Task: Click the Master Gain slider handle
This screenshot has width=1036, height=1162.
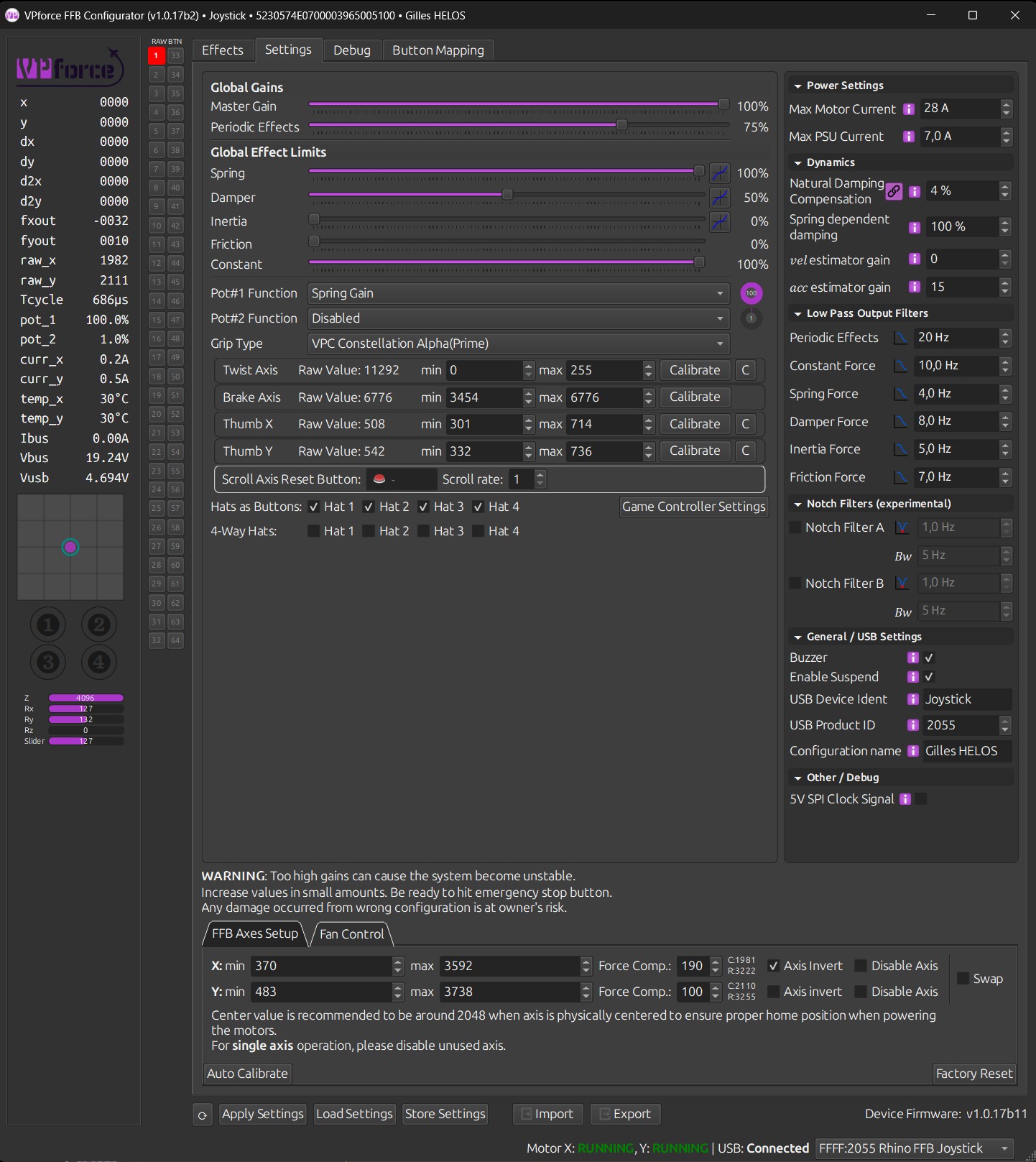Action: coord(723,104)
